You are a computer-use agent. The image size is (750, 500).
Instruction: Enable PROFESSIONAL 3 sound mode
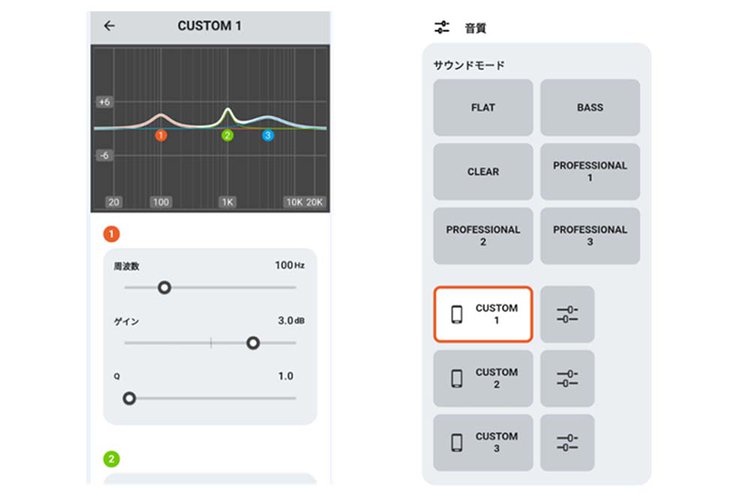coord(590,236)
